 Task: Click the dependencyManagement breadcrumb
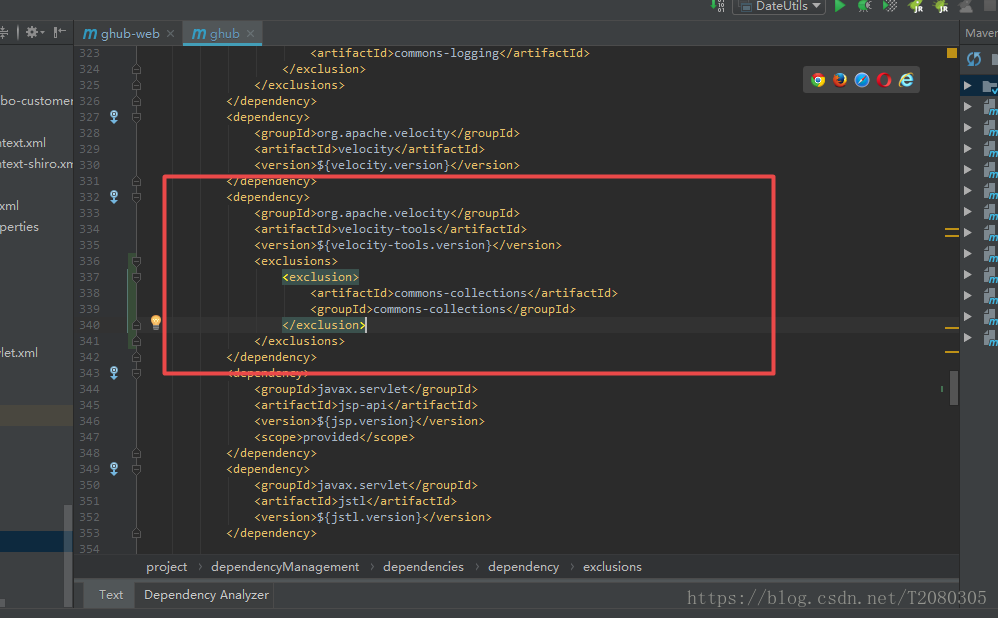point(285,566)
